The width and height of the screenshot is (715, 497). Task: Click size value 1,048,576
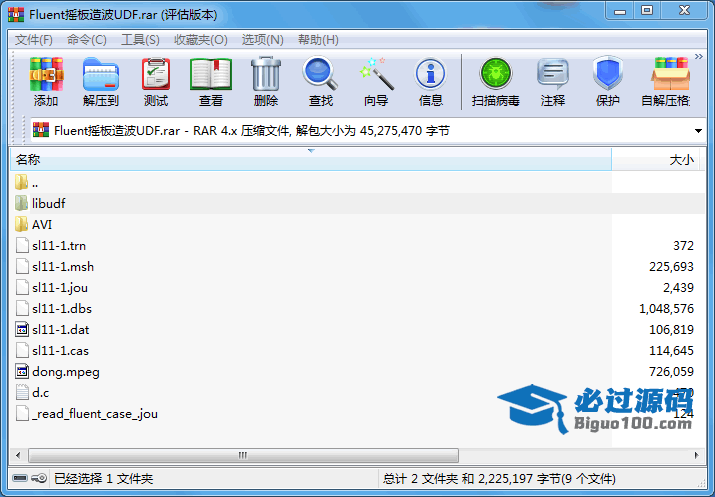tap(666, 309)
